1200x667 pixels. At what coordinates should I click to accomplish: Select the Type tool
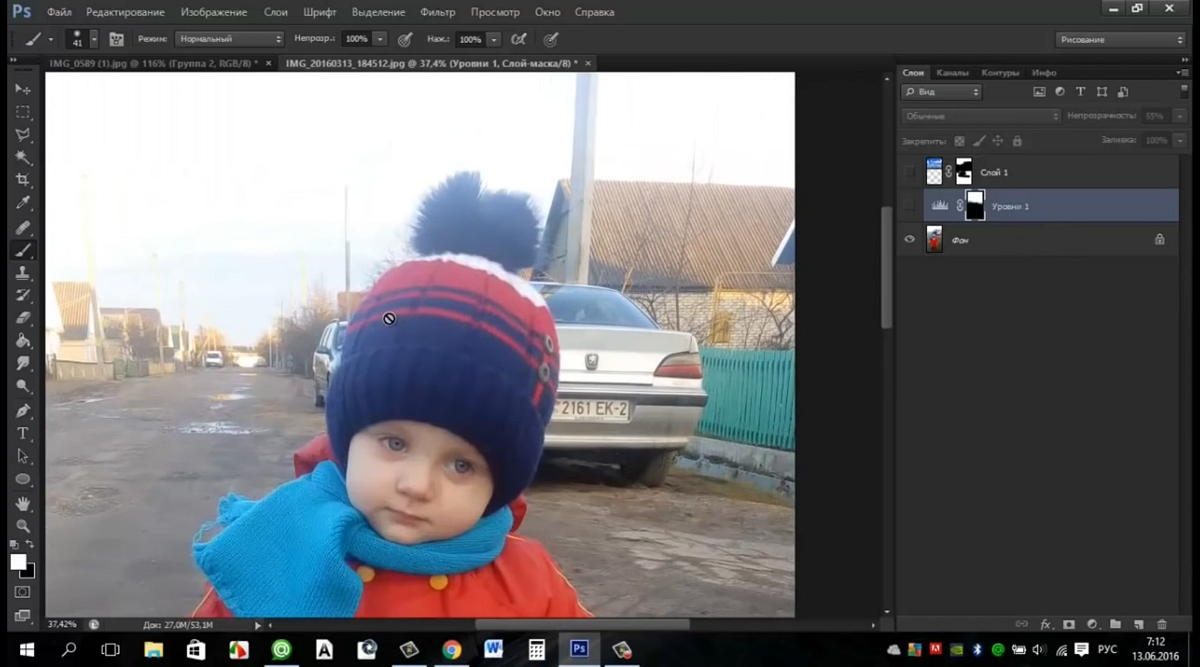tap(22, 433)
